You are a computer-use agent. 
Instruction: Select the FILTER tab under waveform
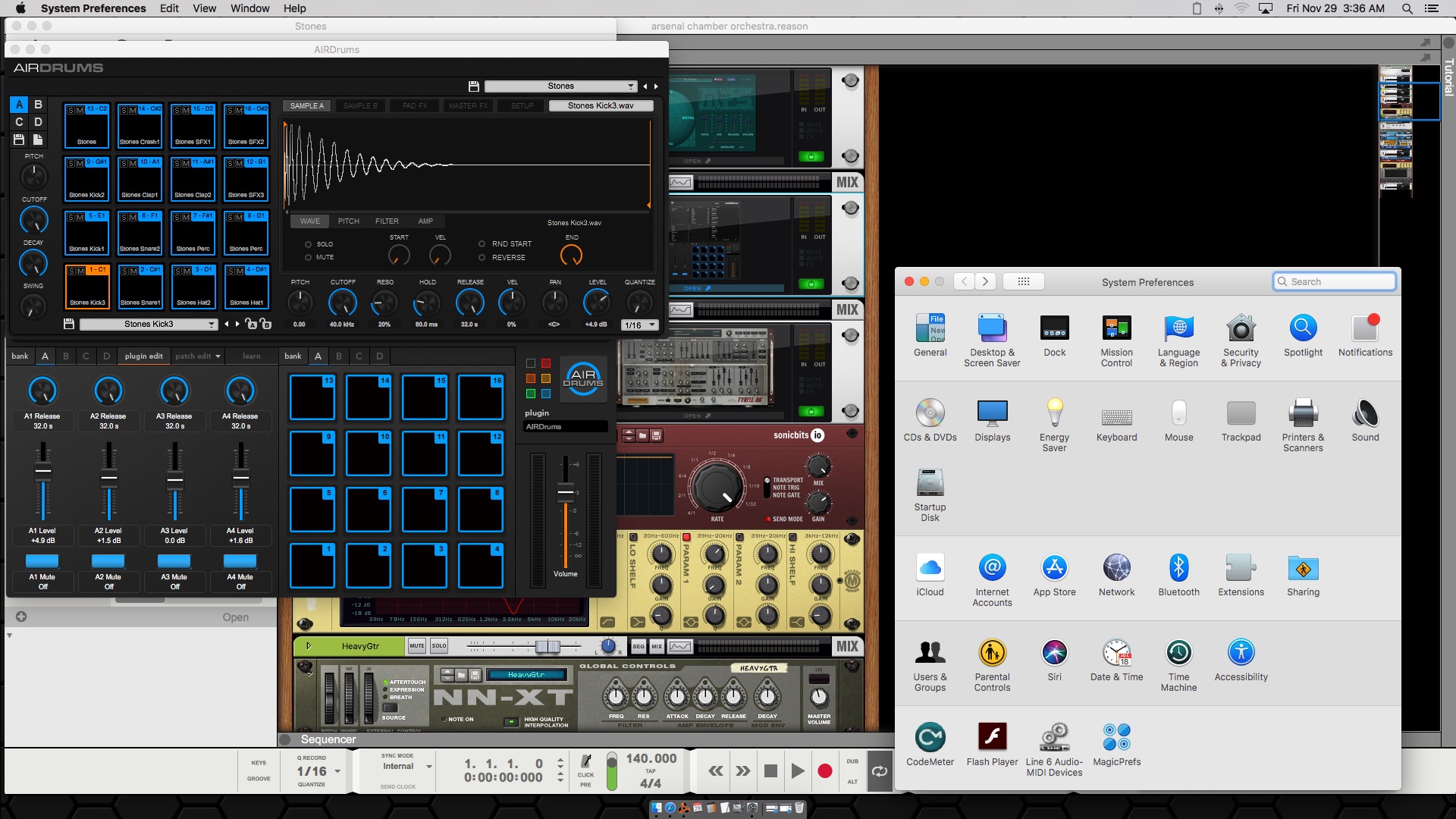(x=387, y=221)
